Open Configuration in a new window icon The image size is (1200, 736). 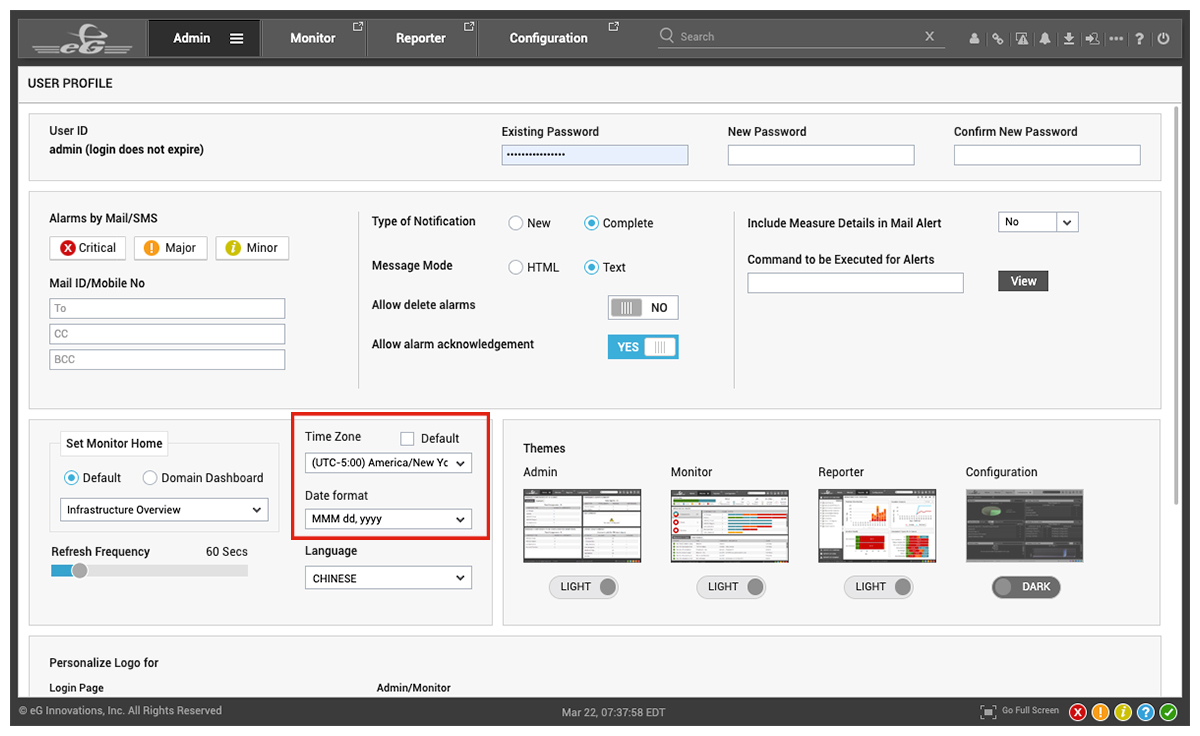[614, 27]
